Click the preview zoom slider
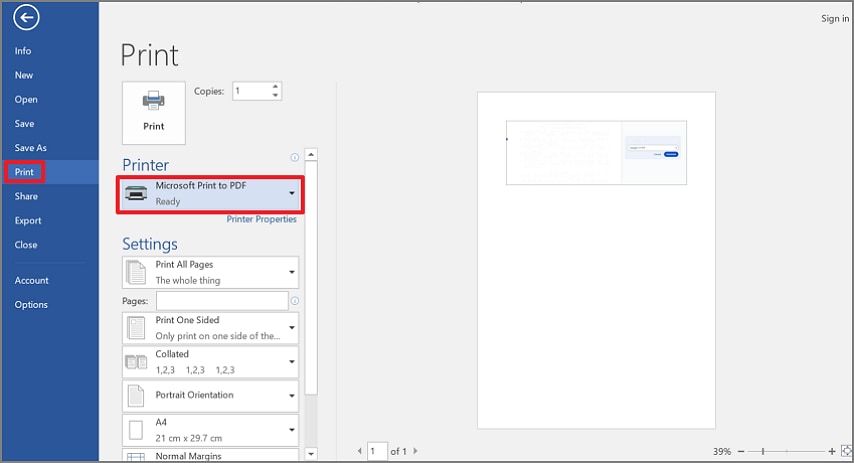 (x=786, y=452)
